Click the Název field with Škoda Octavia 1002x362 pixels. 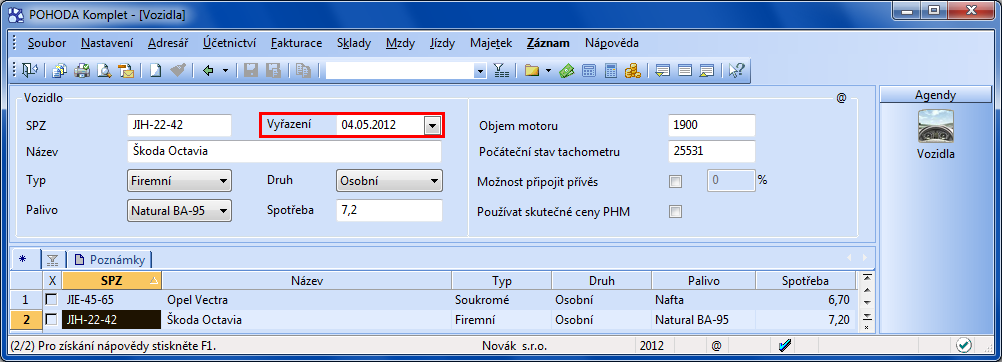[284, 152]
